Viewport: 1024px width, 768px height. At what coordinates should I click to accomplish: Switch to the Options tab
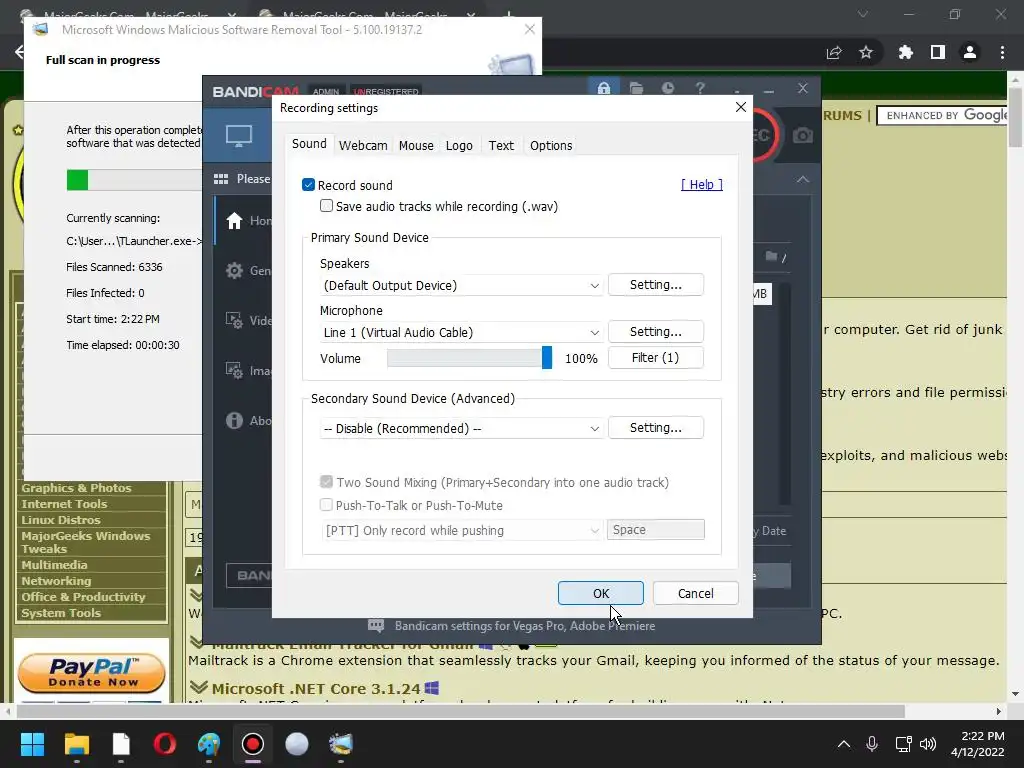(x=551, y=146)
